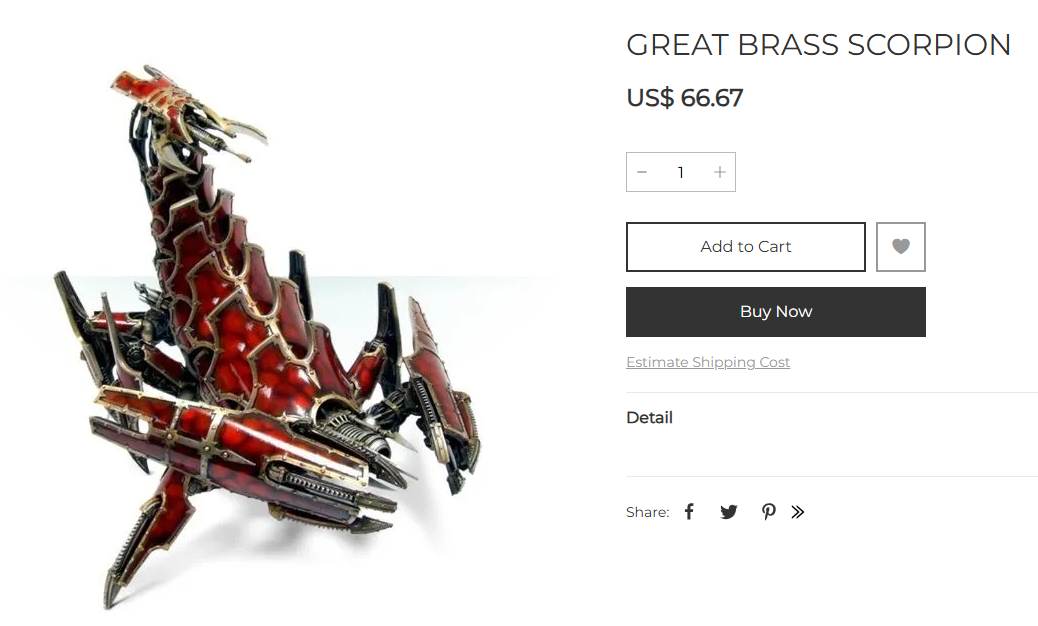
Task: Click the Great Brass Scorpion product title
Action: pyautogui.click(x=818, y=45)
